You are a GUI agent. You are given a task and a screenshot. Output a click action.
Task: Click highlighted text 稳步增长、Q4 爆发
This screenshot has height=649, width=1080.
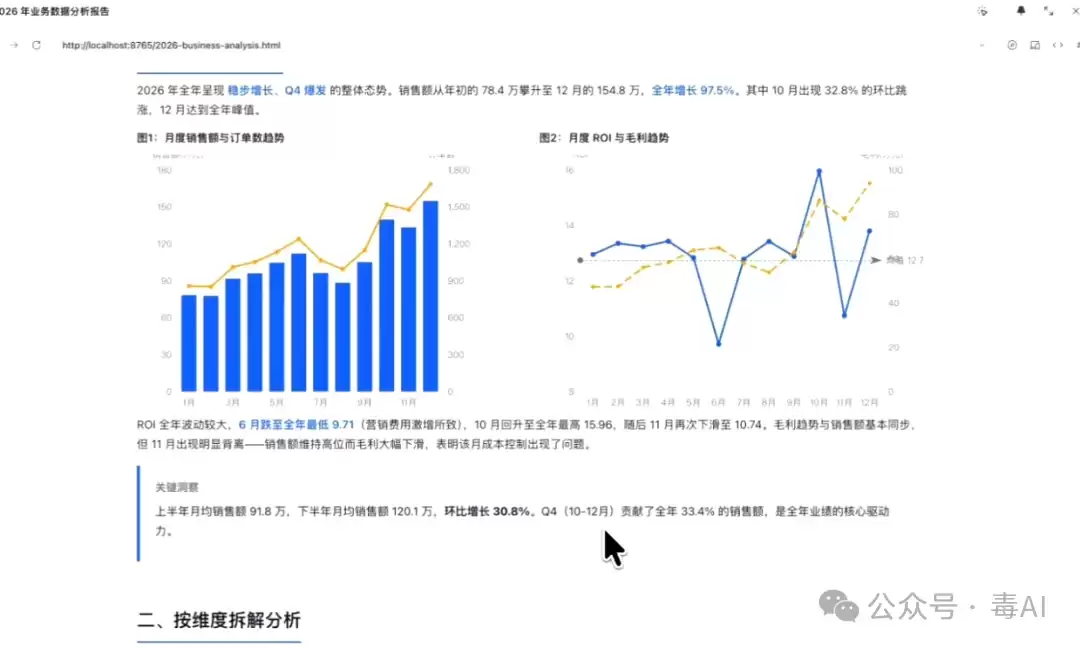click(277, 90)
